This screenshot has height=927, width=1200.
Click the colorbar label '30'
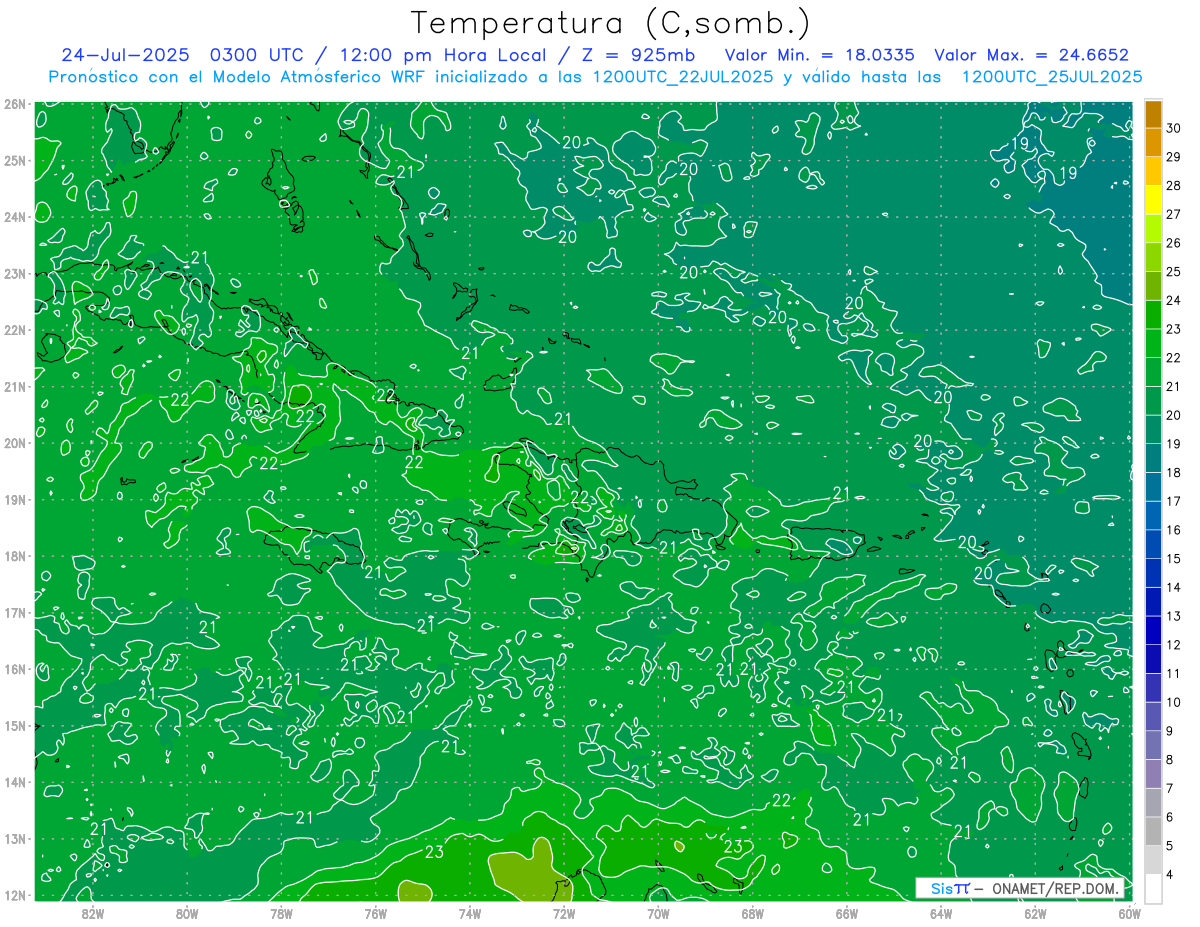tap(1174, 128)
